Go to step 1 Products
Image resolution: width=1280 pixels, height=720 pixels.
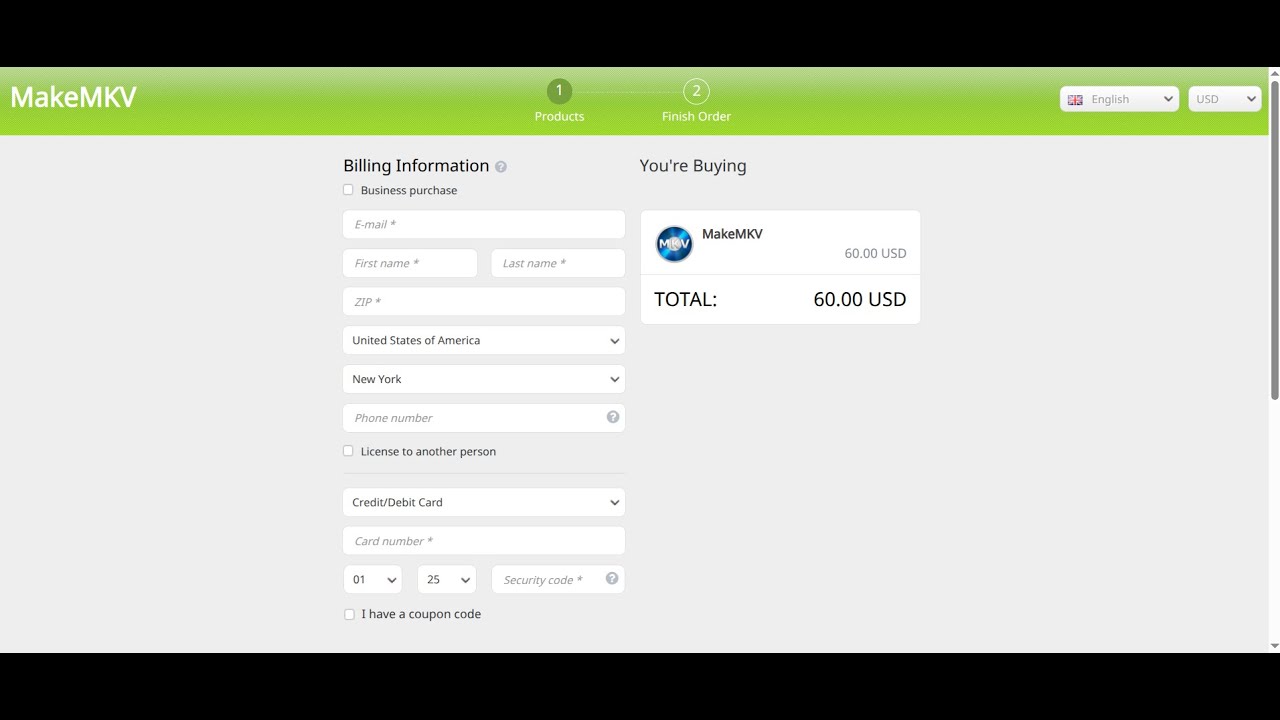coord(559,101)
